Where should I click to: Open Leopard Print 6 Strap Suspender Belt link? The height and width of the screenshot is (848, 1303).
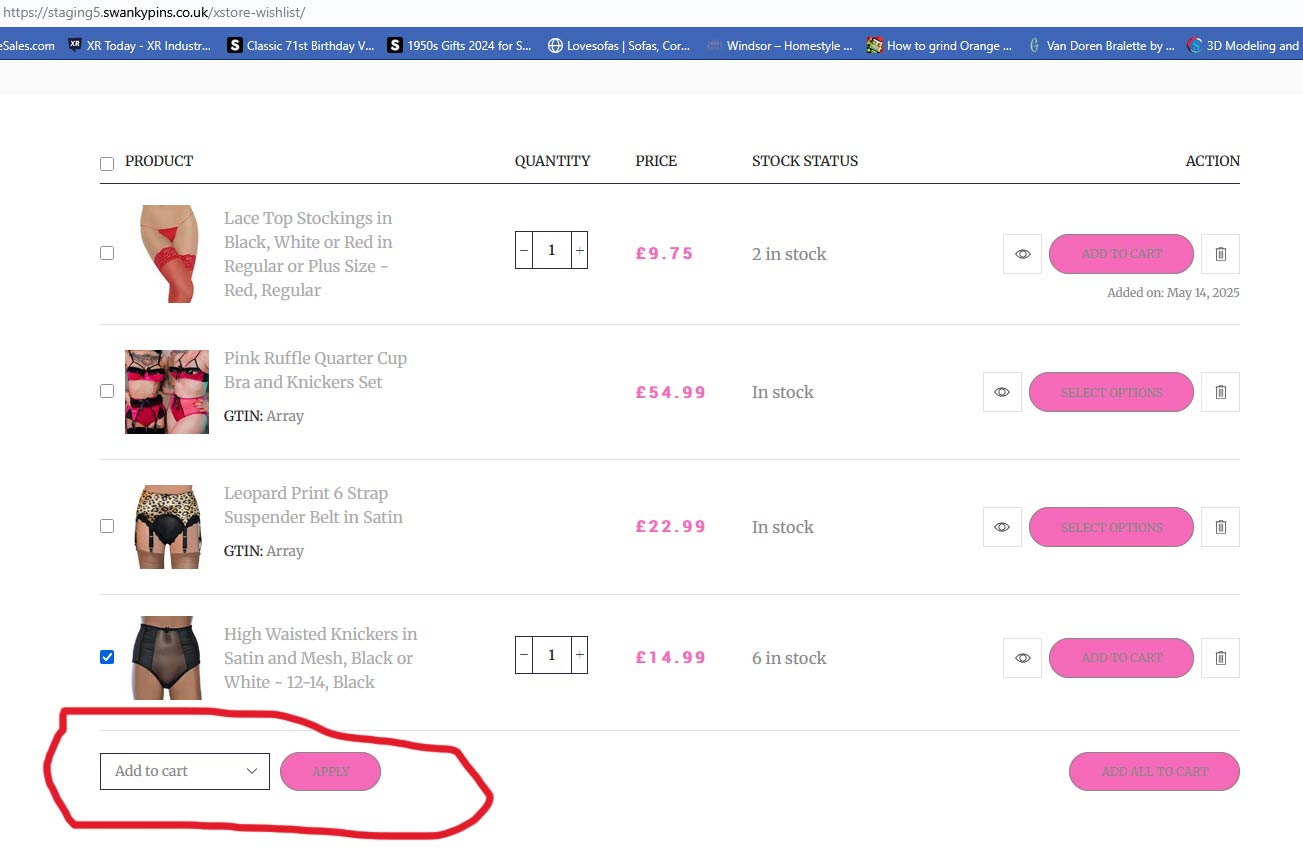pos(313,505)
